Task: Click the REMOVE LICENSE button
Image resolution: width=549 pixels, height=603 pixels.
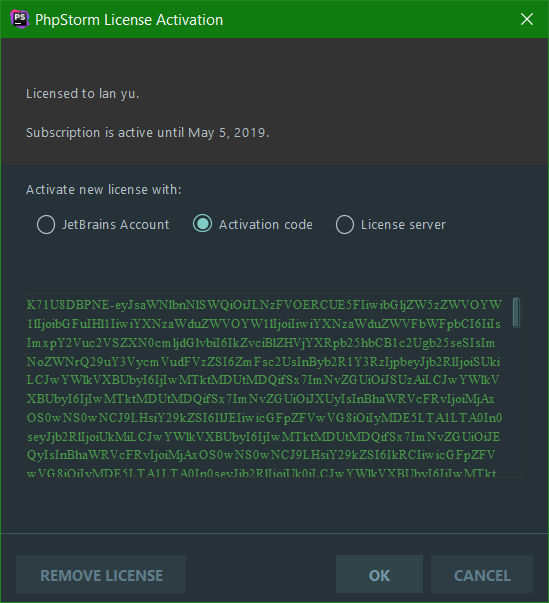Action: 101,575
